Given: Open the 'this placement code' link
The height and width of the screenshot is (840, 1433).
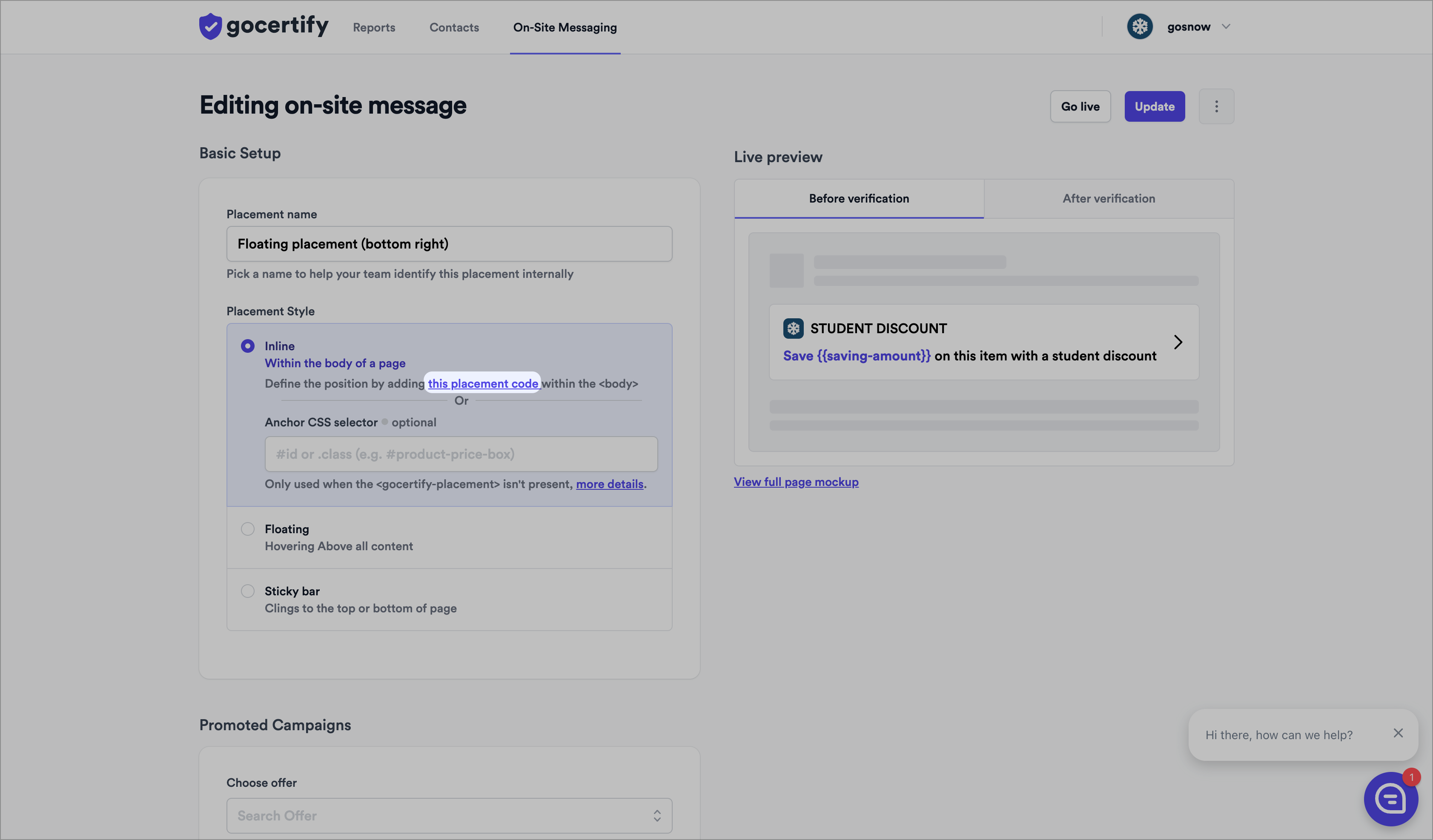Looking at the screenshot, I should point(482,384).
